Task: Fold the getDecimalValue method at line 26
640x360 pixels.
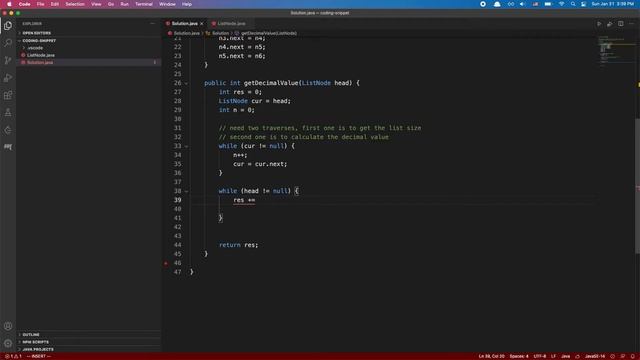Action: (x=186, y=83)
